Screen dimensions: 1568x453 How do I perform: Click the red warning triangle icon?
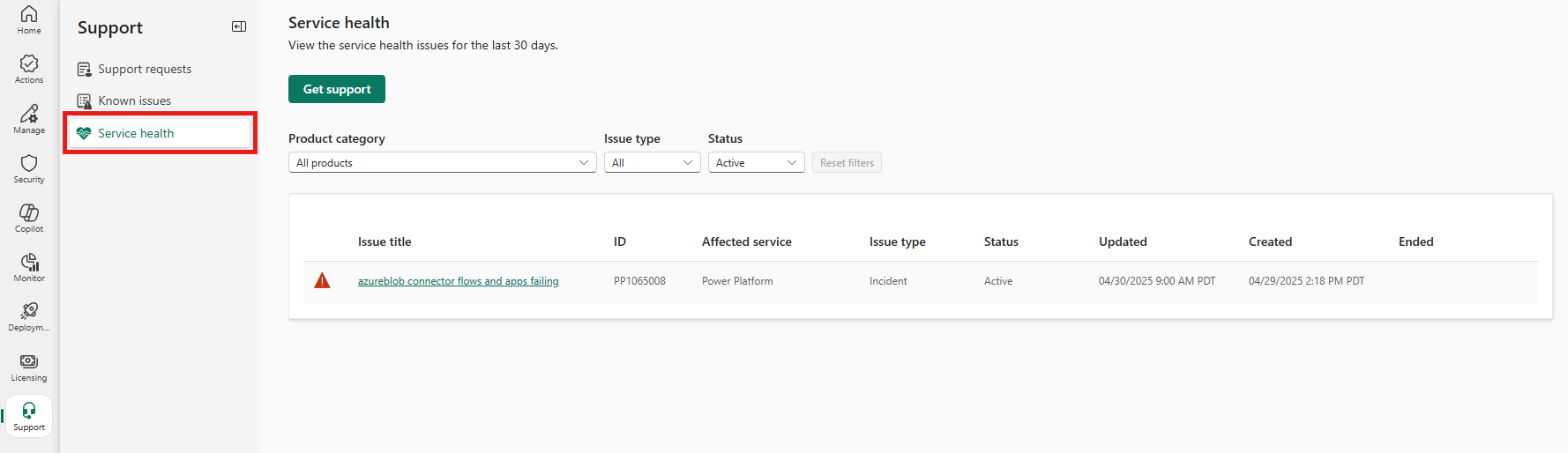[323, 281]
